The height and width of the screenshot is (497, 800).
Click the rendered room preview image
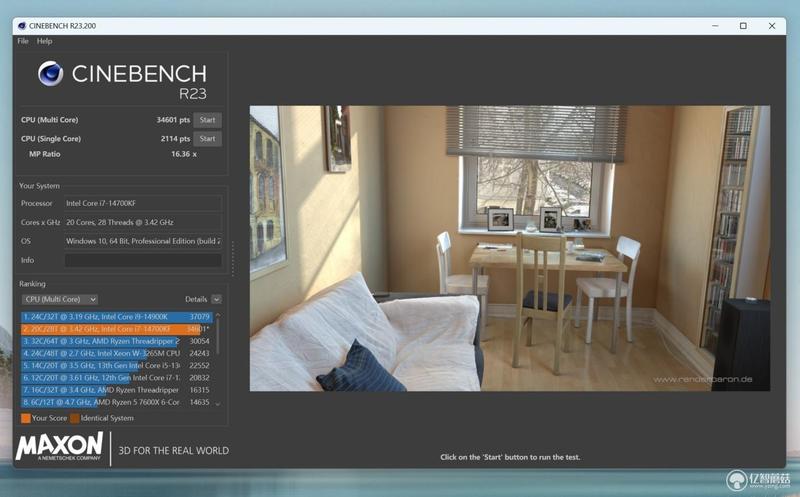(x=510, y=248)
